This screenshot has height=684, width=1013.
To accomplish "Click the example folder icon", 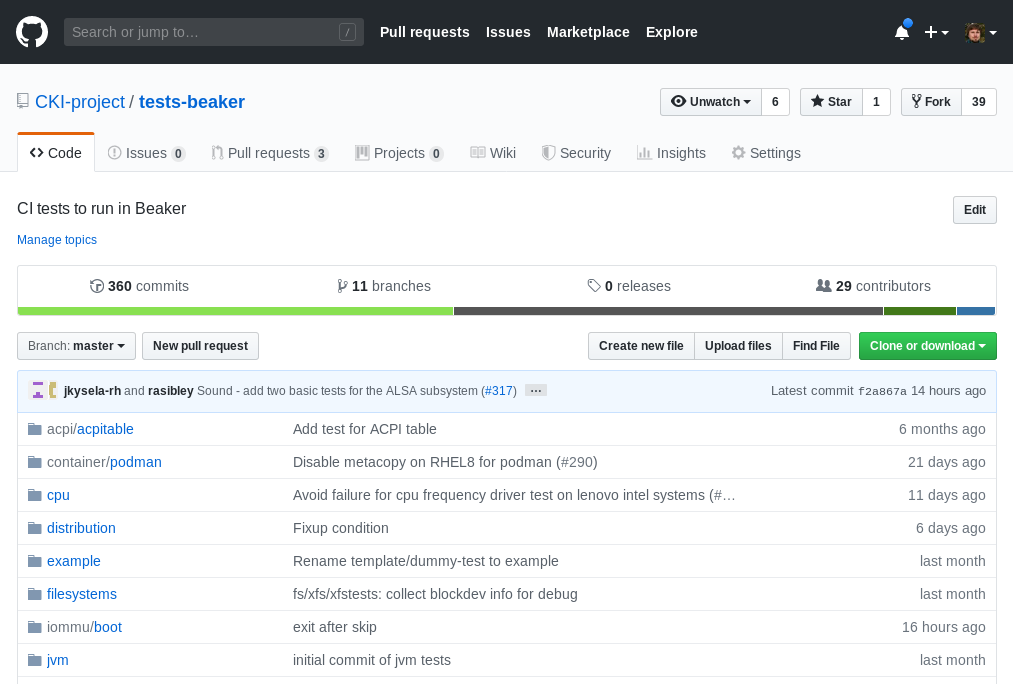I will coord(35,561).
